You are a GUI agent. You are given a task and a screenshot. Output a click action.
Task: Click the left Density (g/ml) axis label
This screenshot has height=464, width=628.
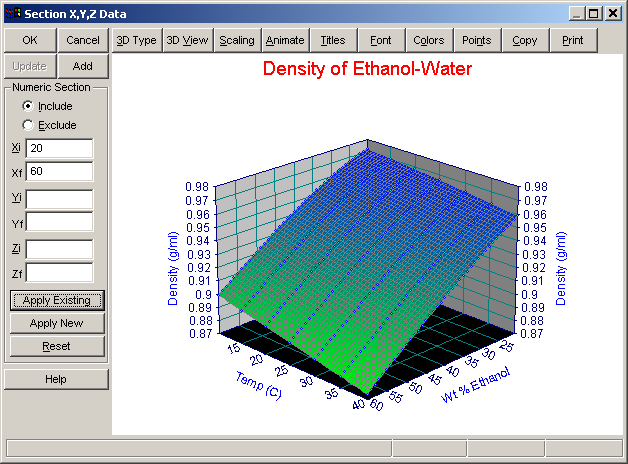[173, 268]
